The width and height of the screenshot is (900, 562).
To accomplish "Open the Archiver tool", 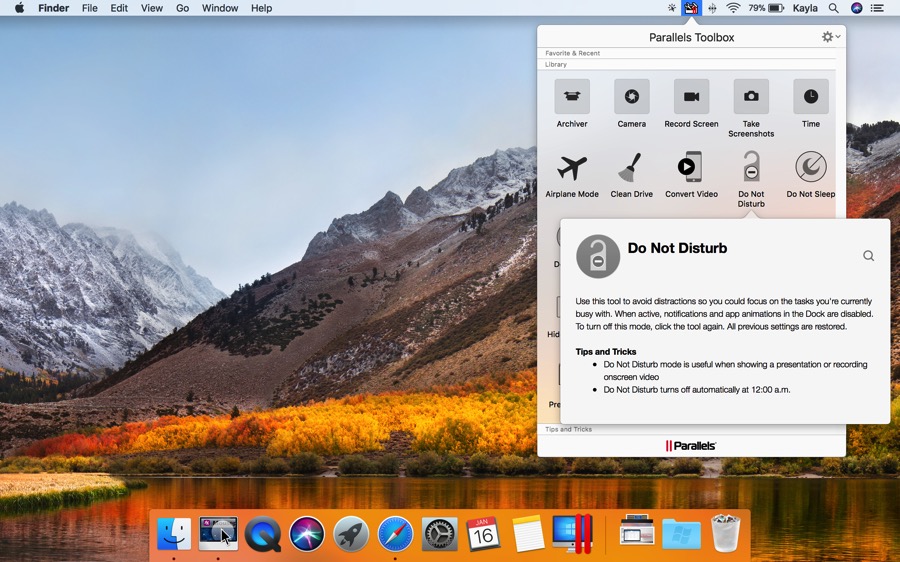I will pos(572,98).
